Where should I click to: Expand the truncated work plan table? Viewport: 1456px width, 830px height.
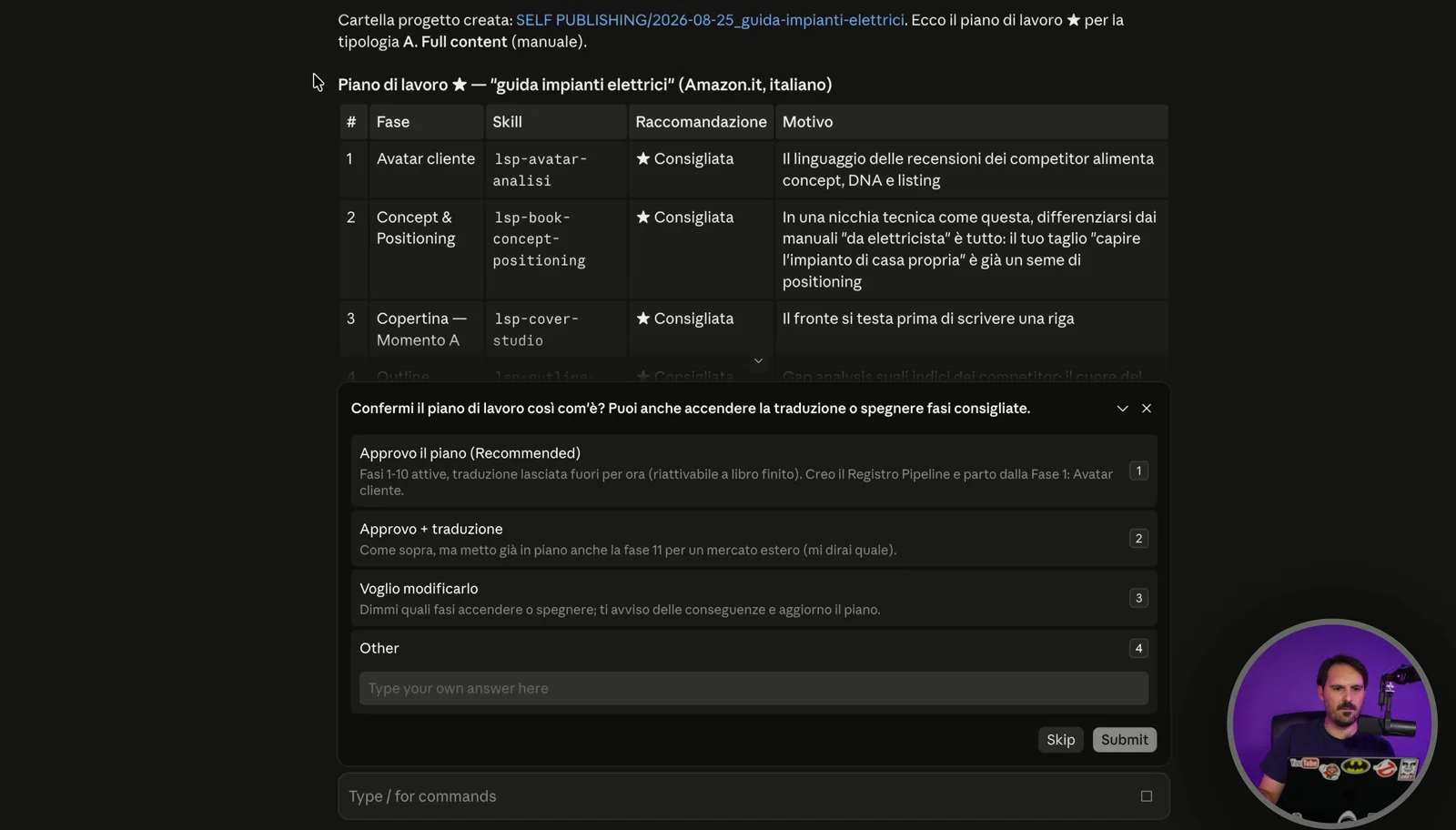click(x=758, y=361)
